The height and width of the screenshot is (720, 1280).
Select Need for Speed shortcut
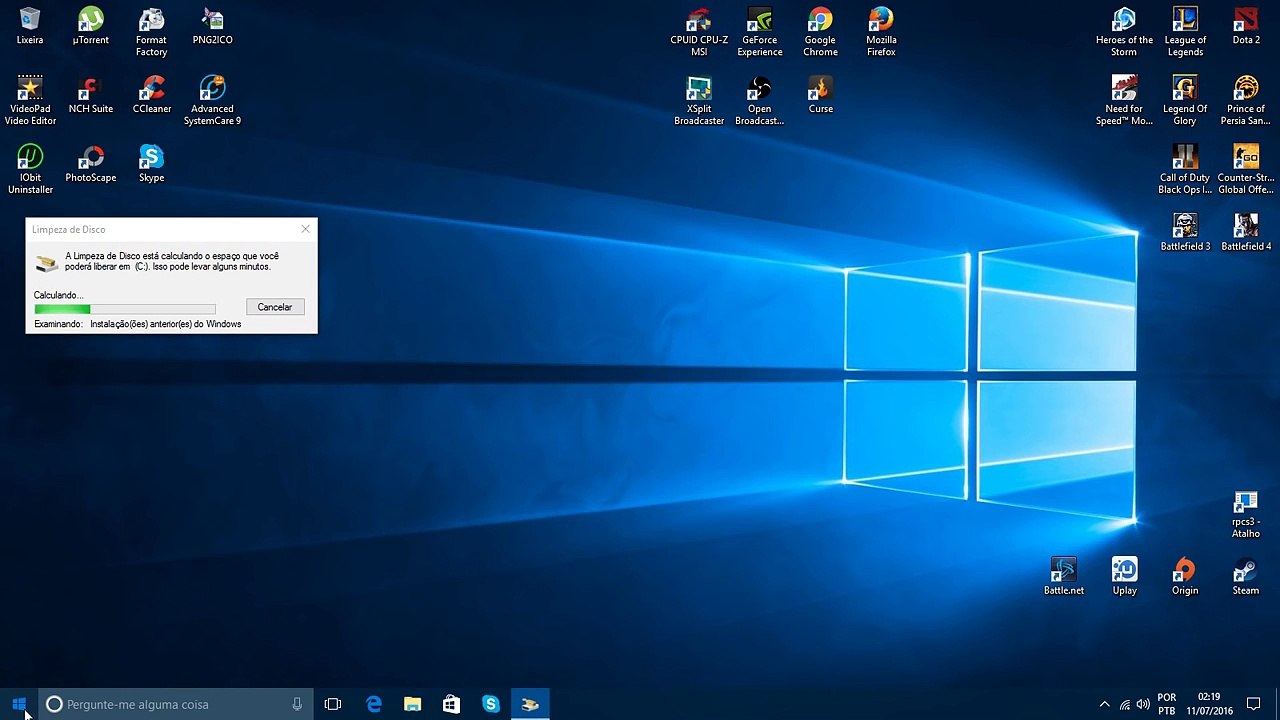(1124, 100)
